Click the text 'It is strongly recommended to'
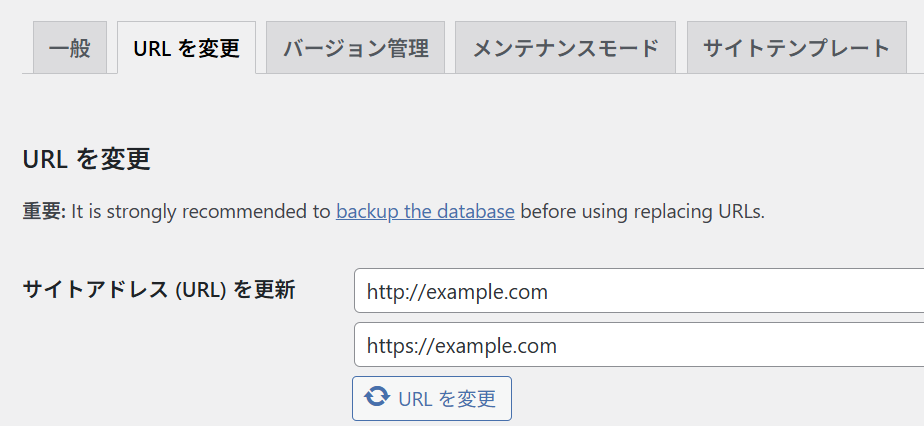The height and width of the screenshot is (426, 924). (200, 212)
